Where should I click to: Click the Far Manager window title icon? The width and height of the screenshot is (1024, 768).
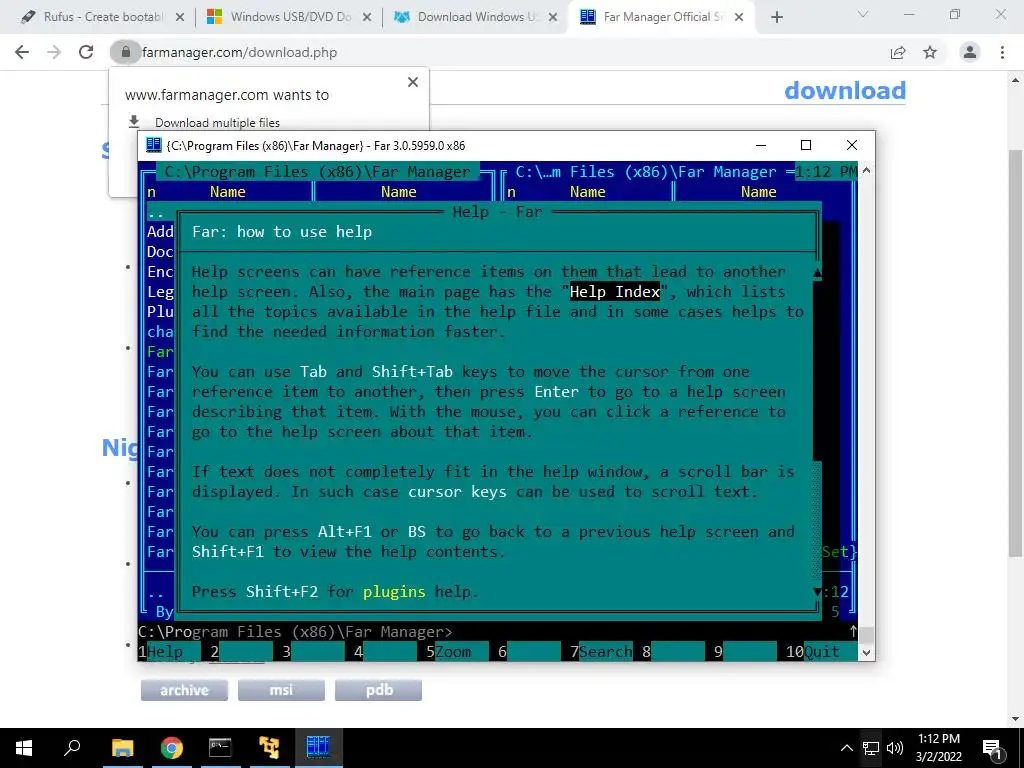pyautogui.click(x=153, y=145)
